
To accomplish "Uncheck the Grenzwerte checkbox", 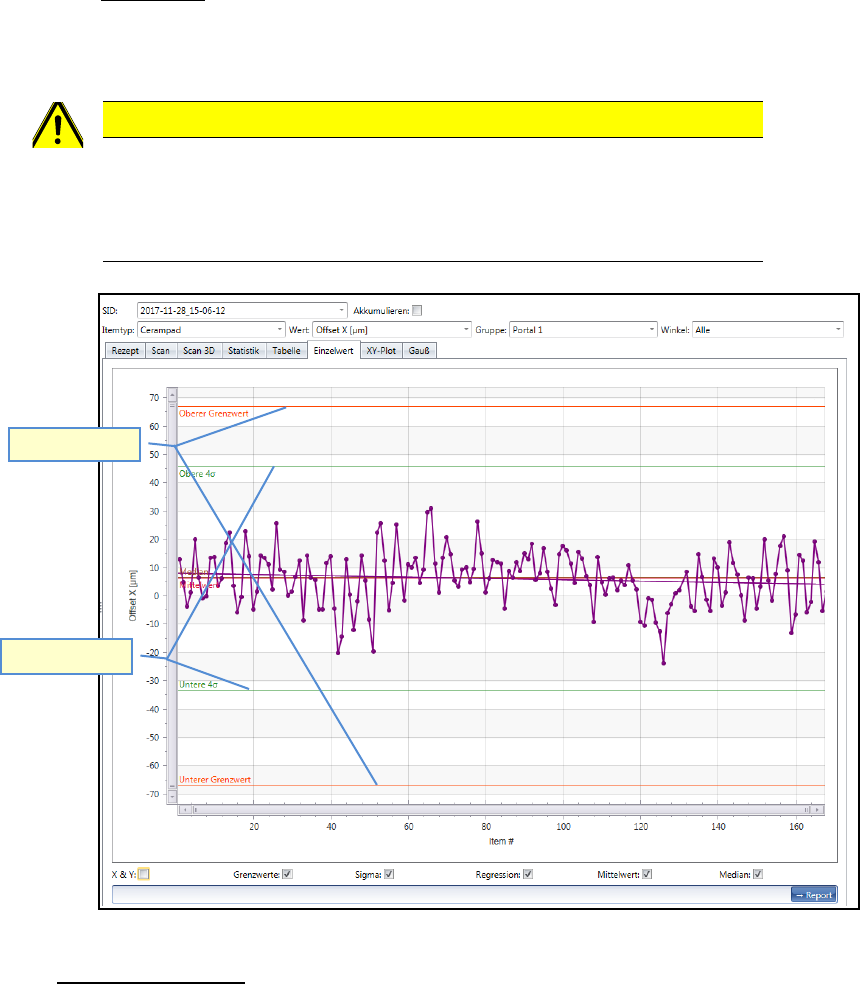I will pos(287,874).
